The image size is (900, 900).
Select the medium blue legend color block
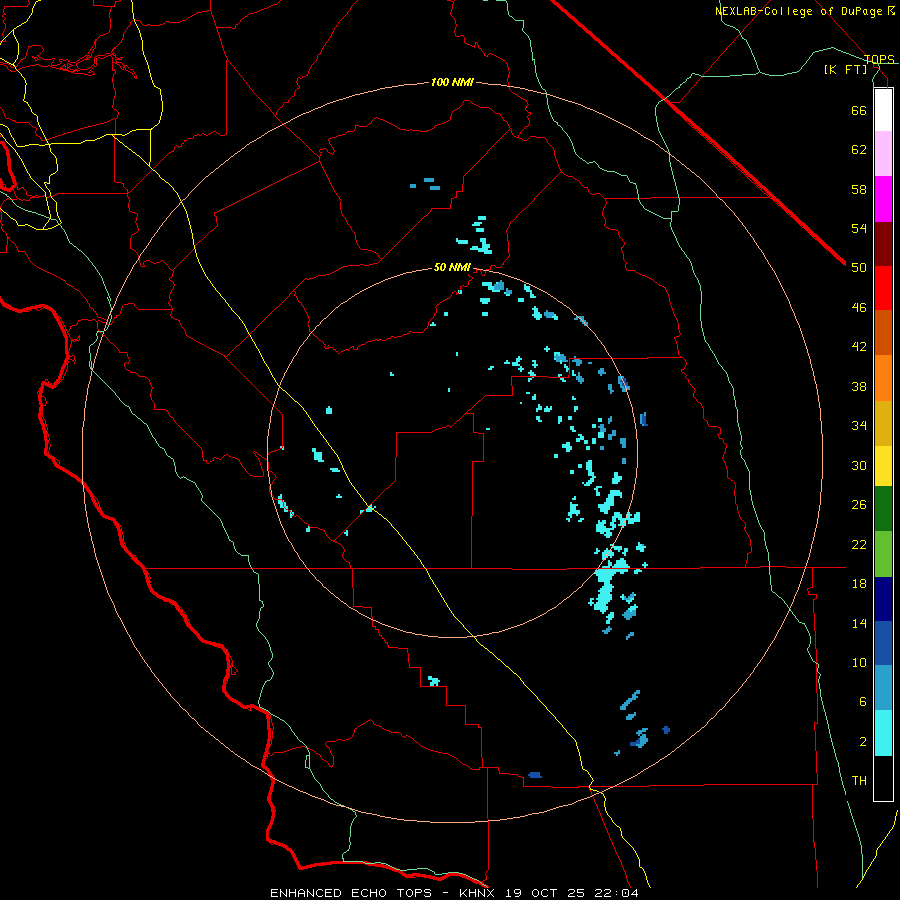883,643
